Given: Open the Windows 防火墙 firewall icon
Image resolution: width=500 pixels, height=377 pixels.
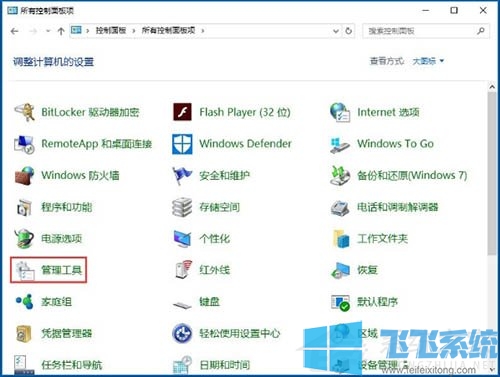Looking at the screenshot, I should click(x=24, y=175).
